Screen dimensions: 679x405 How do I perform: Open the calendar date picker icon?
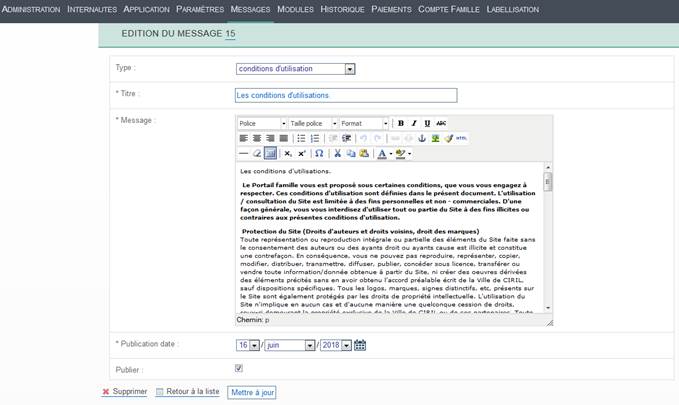point(360,345)
